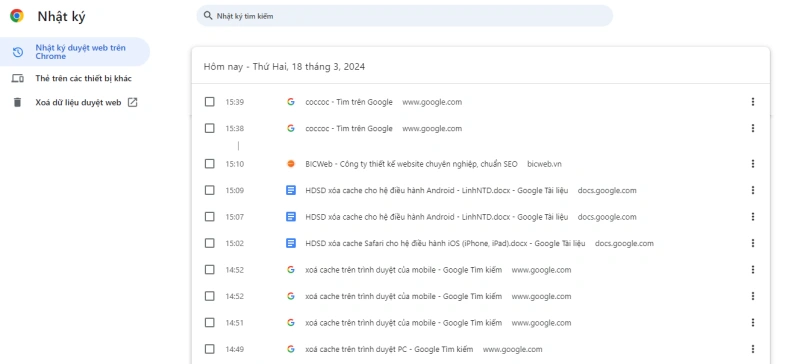Click the history clock icon in sidebar
The image size is (800, 364).
pyautogui.click(x=18, y=52)
